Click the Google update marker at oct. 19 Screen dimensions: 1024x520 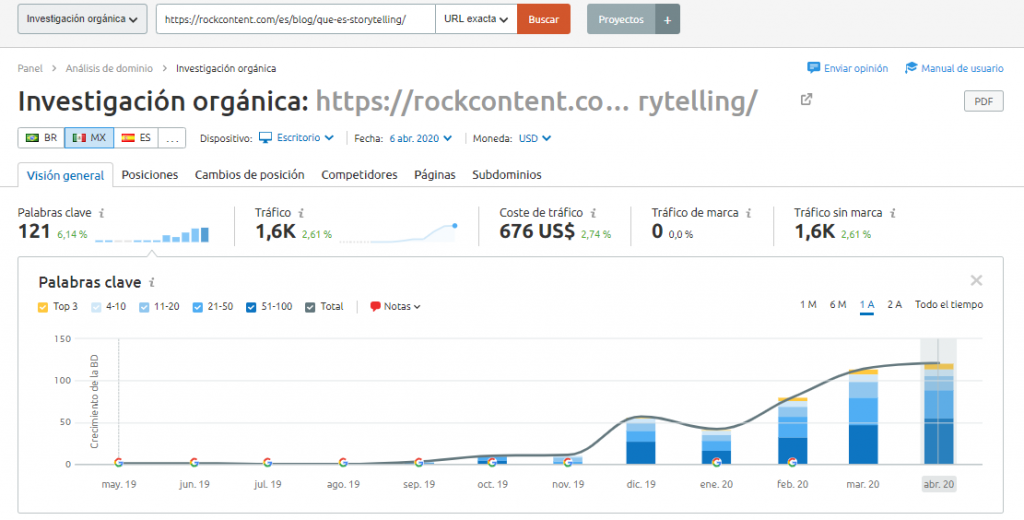tap(492, 463)
